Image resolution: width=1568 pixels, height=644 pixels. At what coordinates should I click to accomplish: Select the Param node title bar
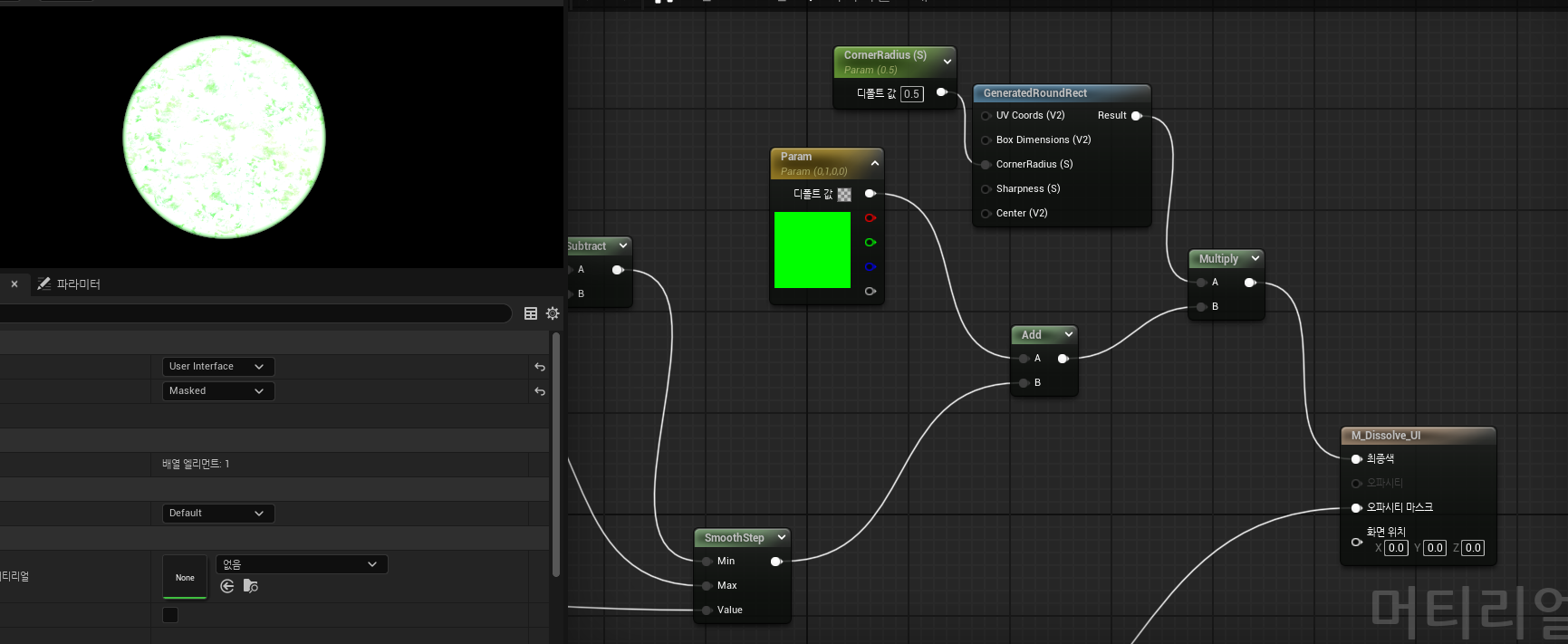826,163
